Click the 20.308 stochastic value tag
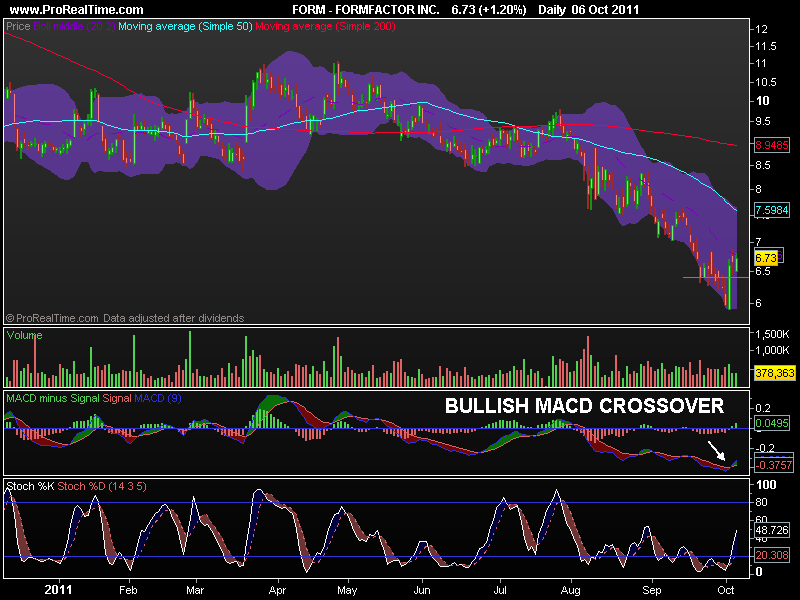Image resolution: width=800 pixels, height=600 pixels. tap(771, 555)
